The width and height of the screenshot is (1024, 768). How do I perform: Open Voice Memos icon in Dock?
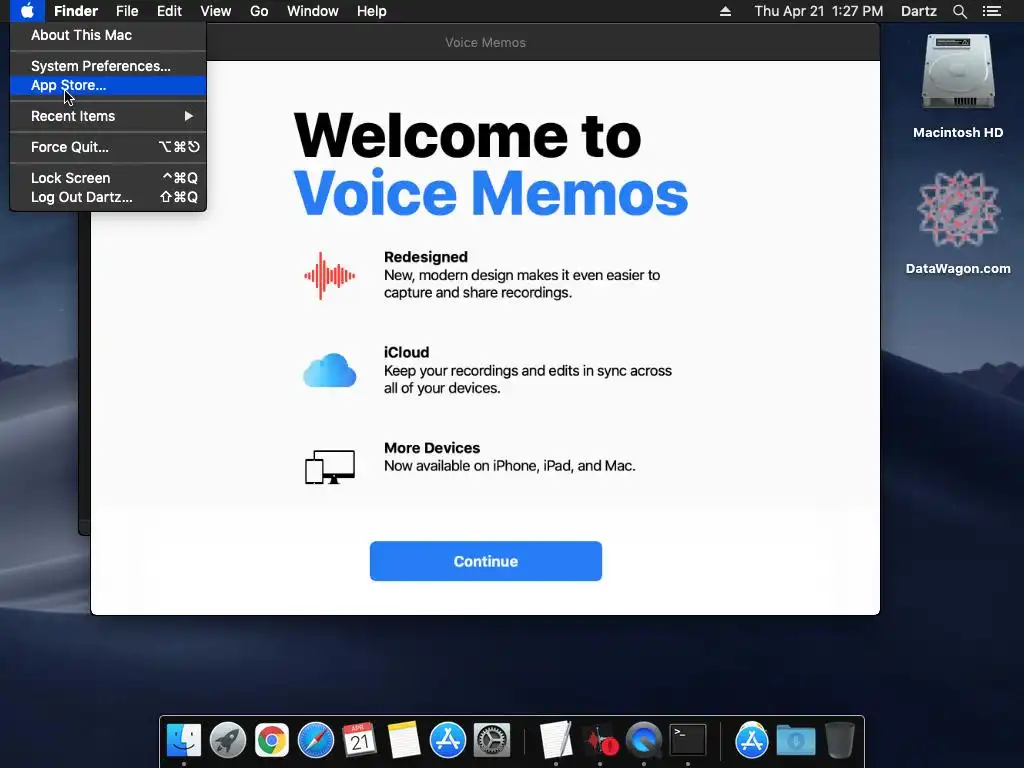(600, 740)
